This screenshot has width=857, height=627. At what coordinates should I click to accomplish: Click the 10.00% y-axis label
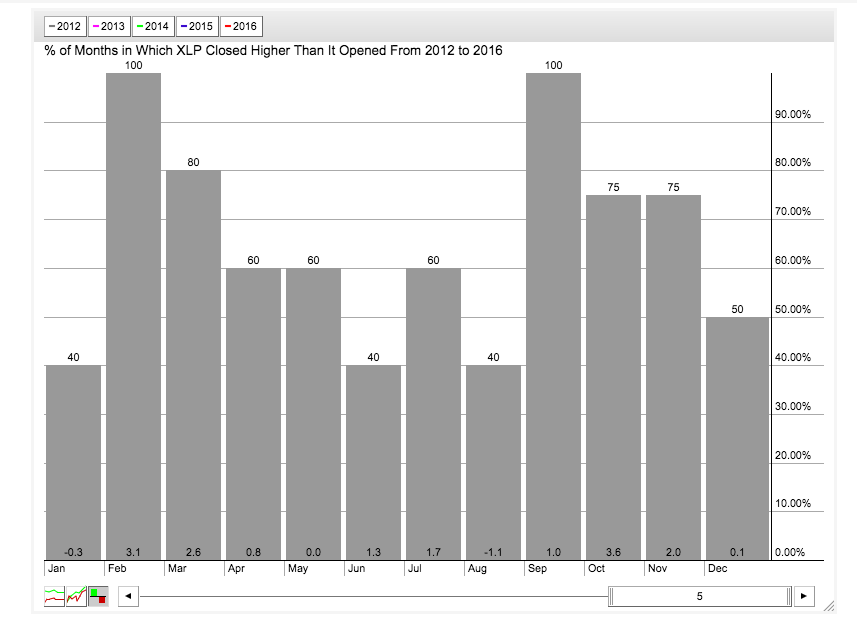pyautogui.click(x=793, y=503)
